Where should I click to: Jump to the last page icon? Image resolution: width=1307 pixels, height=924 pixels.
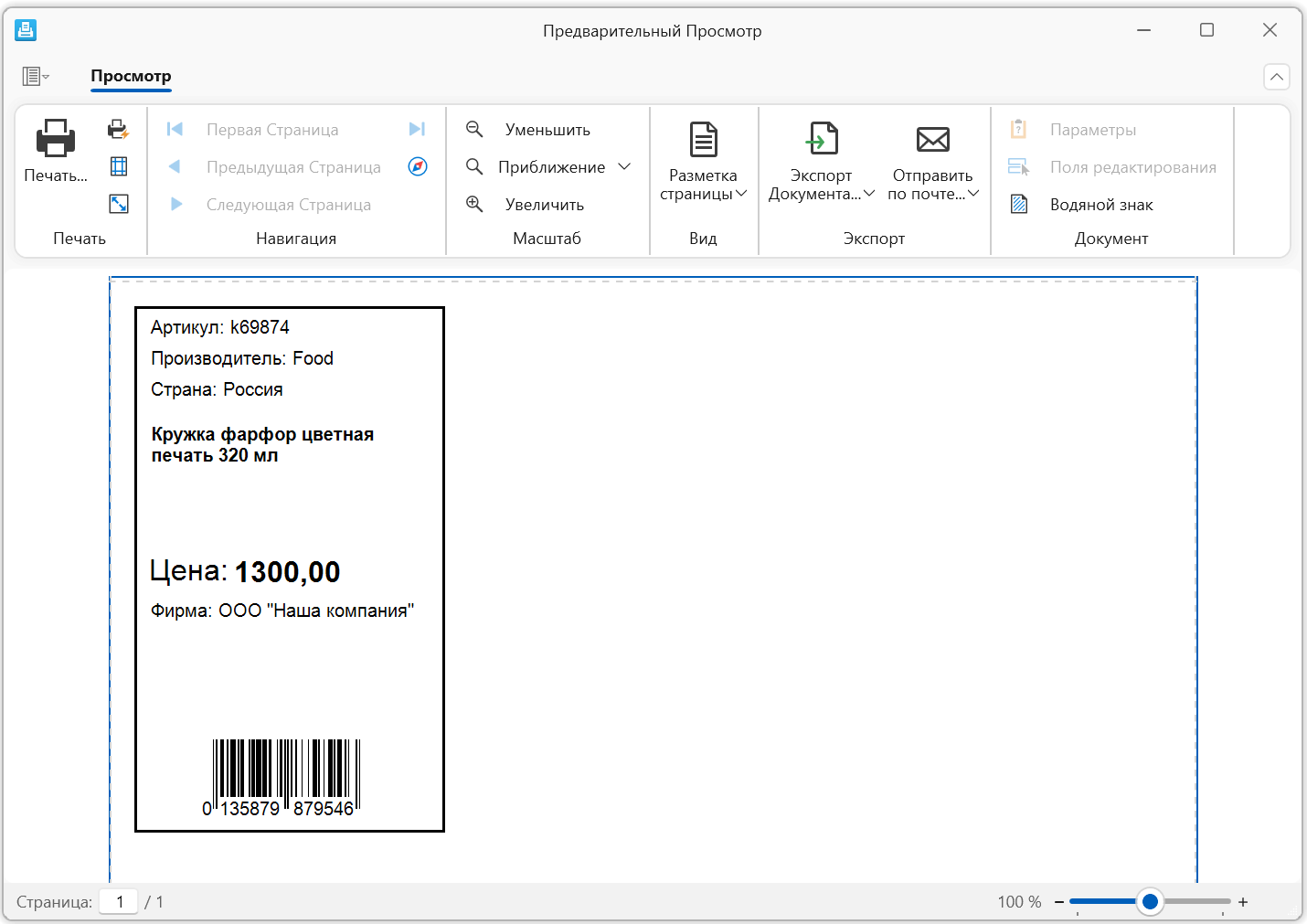[417, 129]
